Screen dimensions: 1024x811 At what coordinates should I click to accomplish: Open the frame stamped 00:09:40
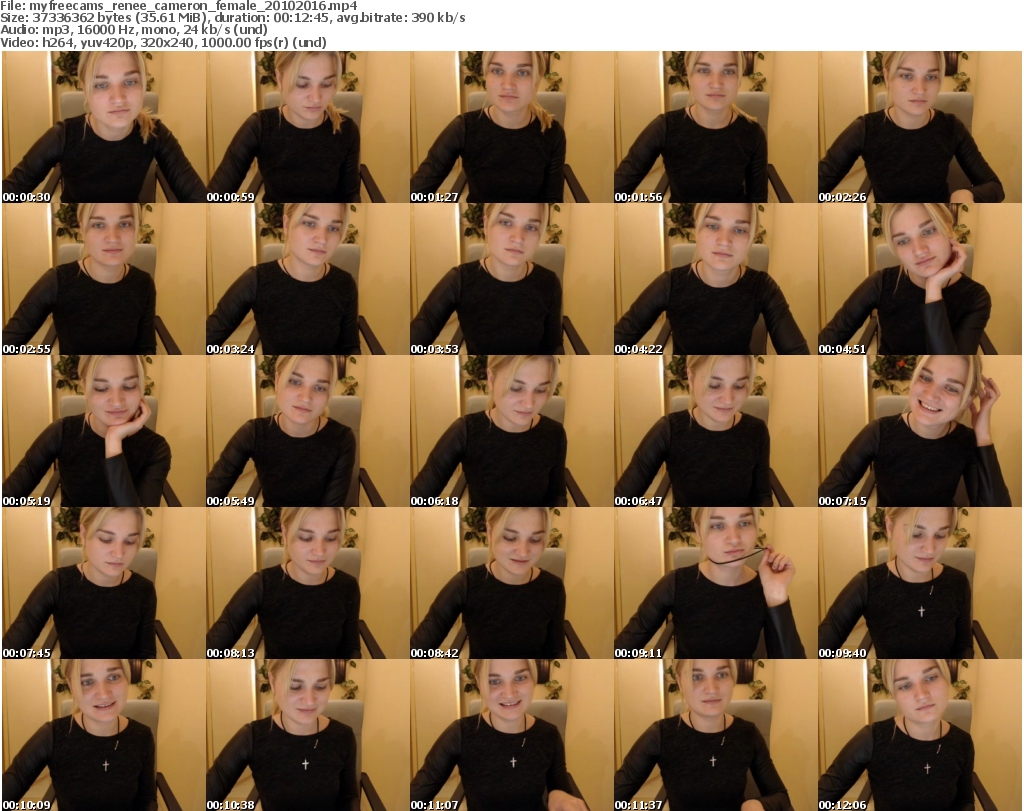(920, 583)
